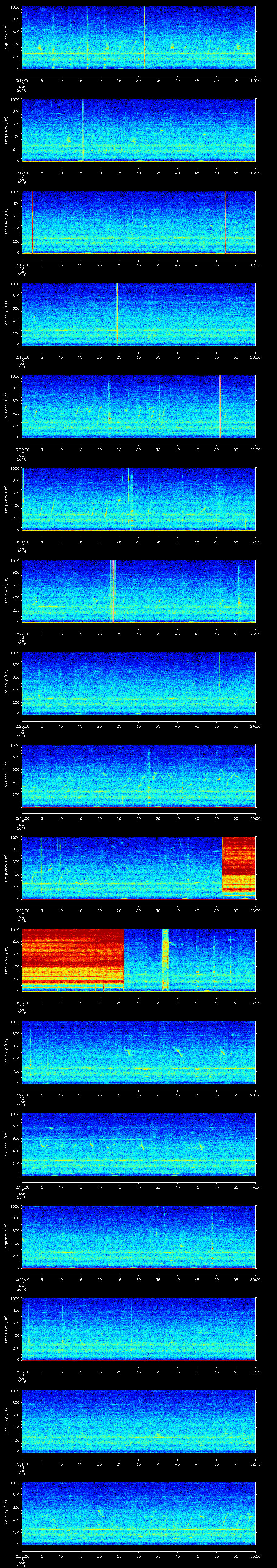Select the spectrogram panel starting at 0:17:00
The width and height of the screenshot is (277, 1568).
139,130
